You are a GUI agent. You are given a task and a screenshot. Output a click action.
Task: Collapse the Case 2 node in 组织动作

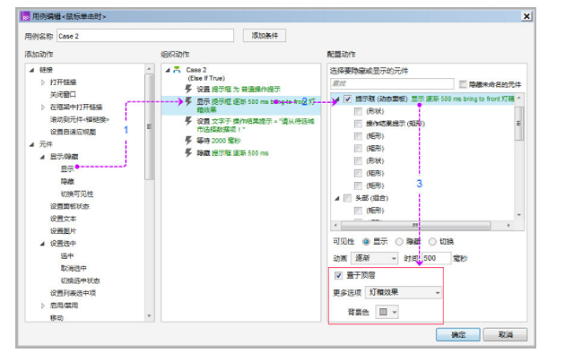point(168,70)
